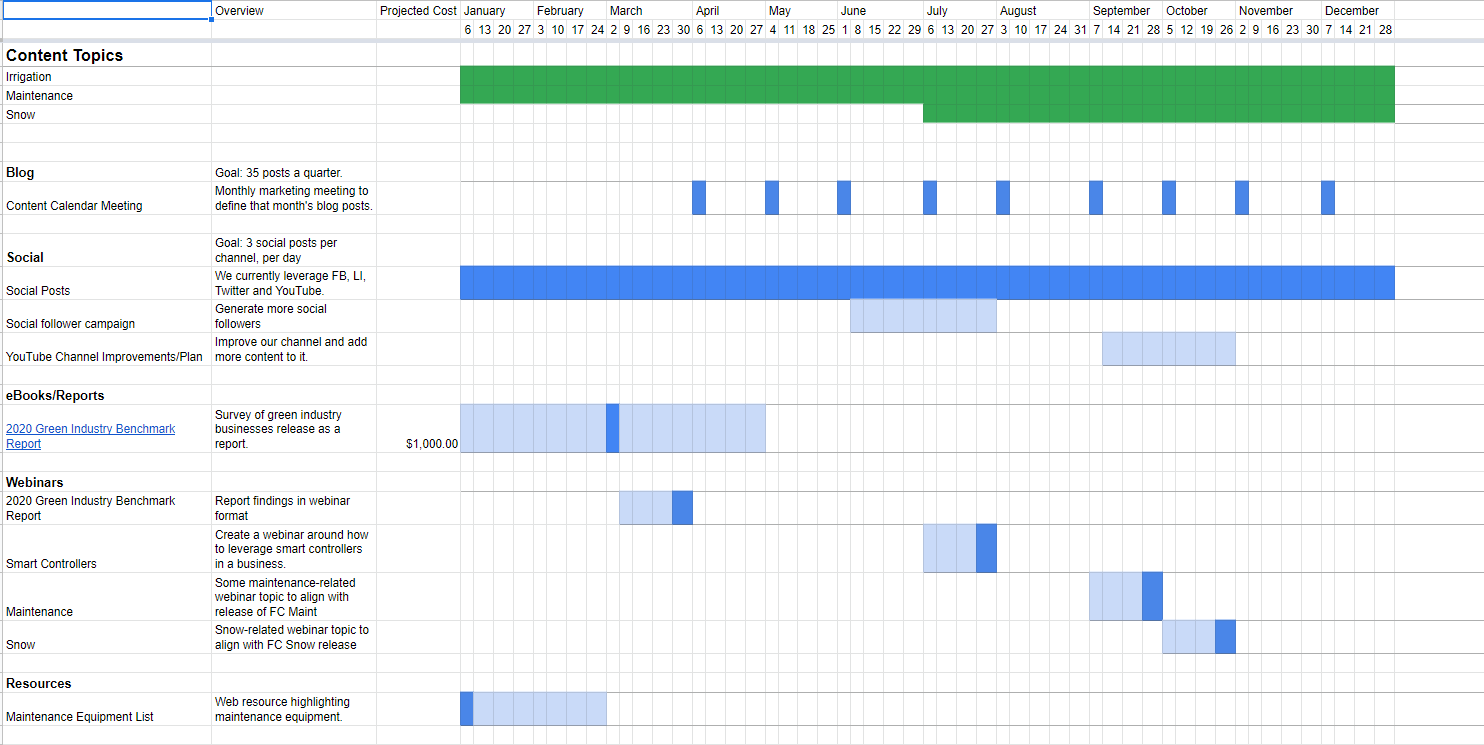1484x745 pixels.
Task: Click the April Content Calendar Meeting marker
Action: coord(699,198)
